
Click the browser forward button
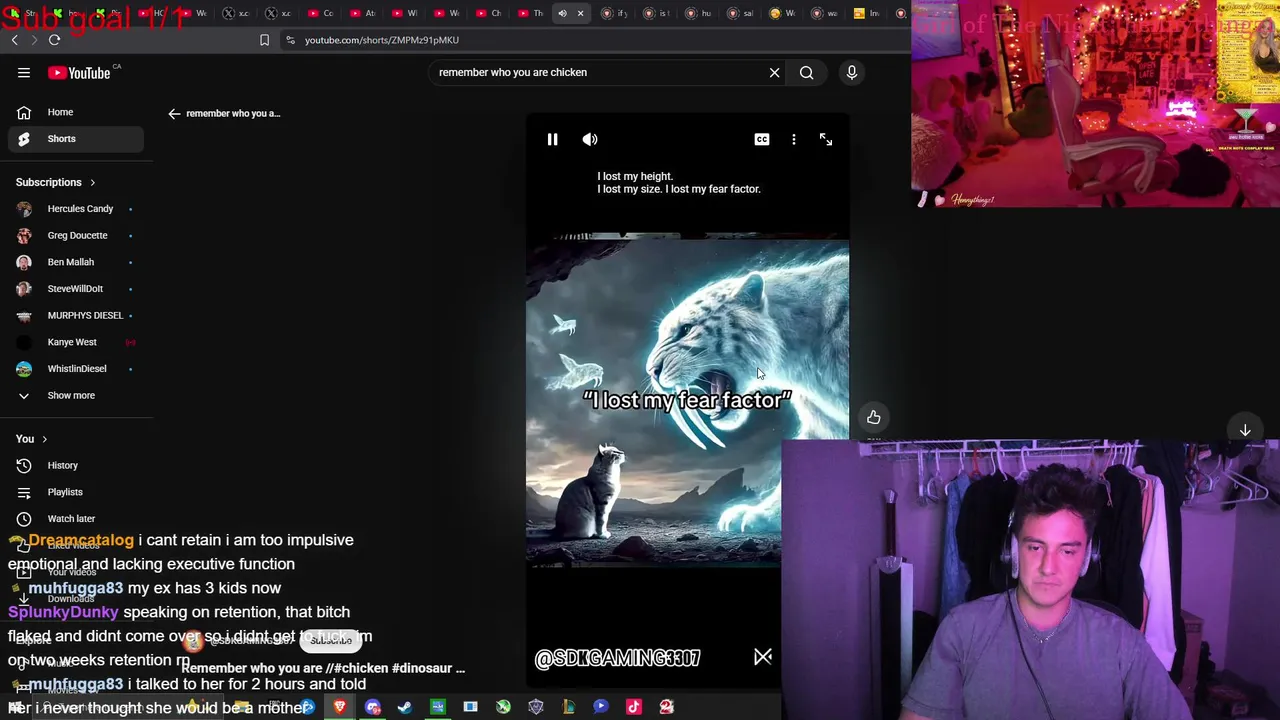[x=33, y=40]
